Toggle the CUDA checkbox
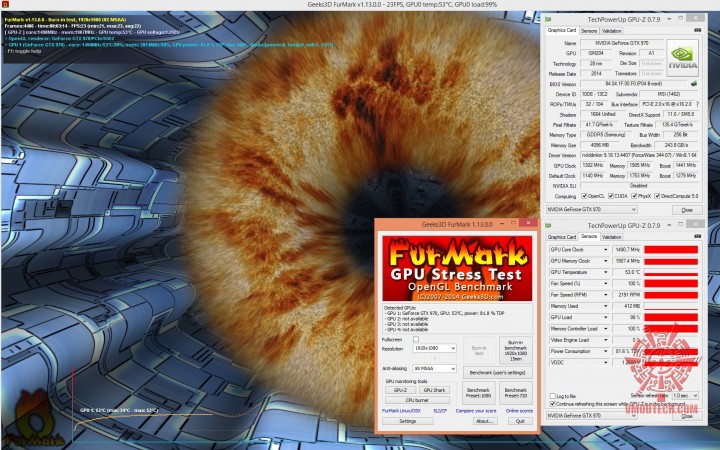 tap(611, 196)
